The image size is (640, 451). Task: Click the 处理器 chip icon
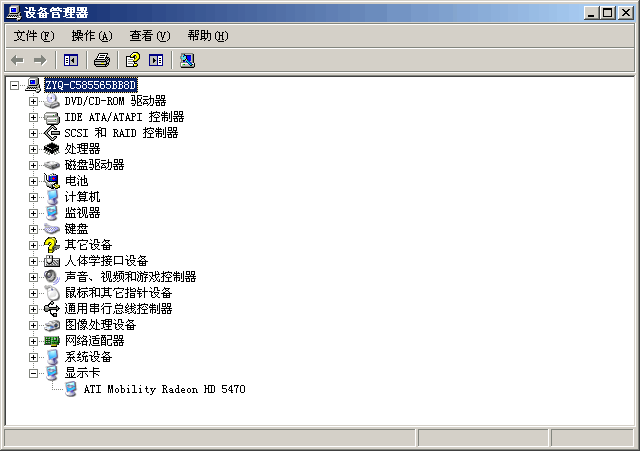coord(52,149)
